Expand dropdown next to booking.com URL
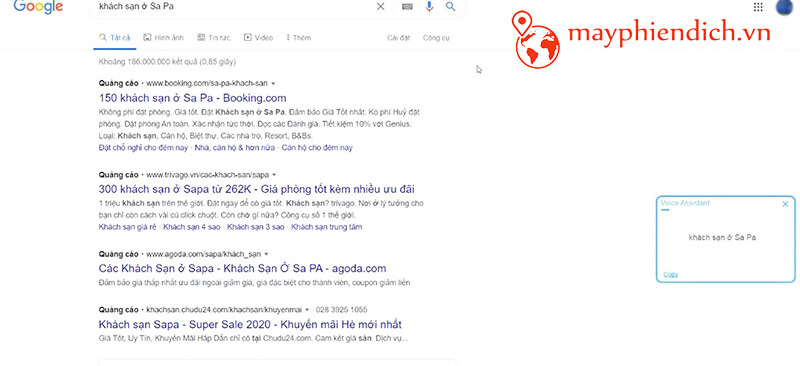Viewport: 800px width, 366px height. 273,83
